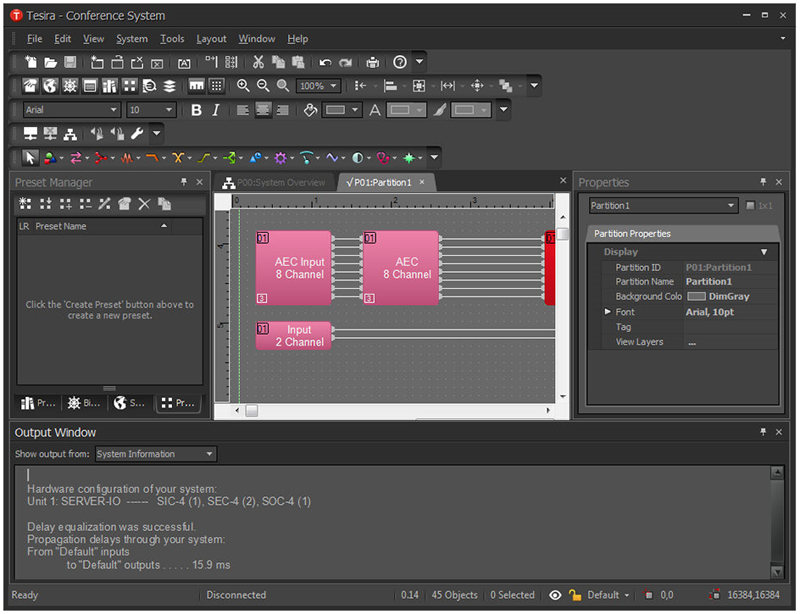Click the purple gear object icon
This screenshot has height=614, width=800.
pos(281,158)
